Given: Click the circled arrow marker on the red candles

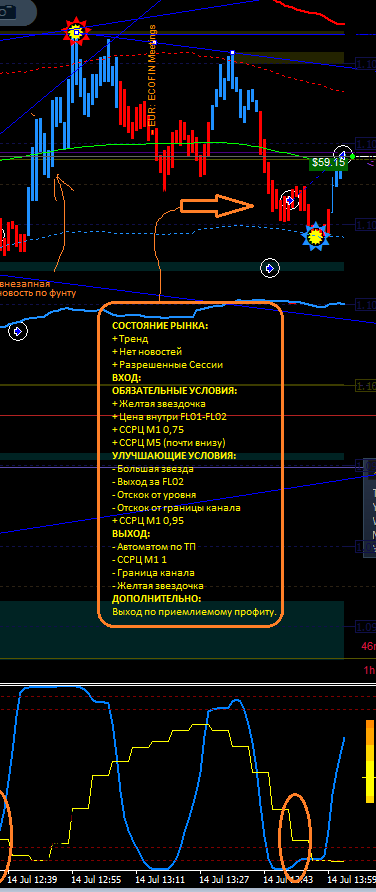Looking at the screenshot, I should 291,200.
